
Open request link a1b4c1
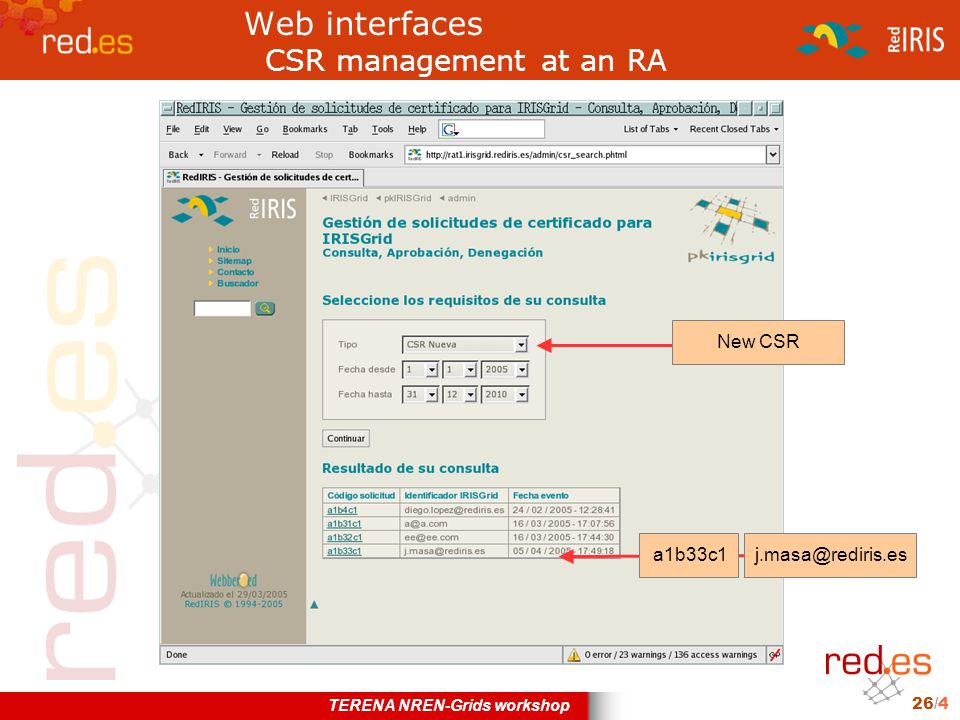point(342,510)
